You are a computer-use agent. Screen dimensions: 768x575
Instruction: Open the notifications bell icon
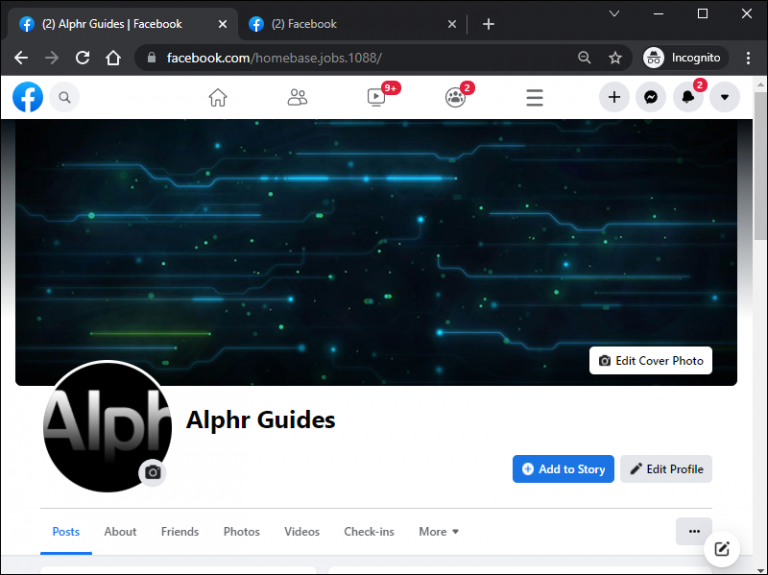(688, 97)
